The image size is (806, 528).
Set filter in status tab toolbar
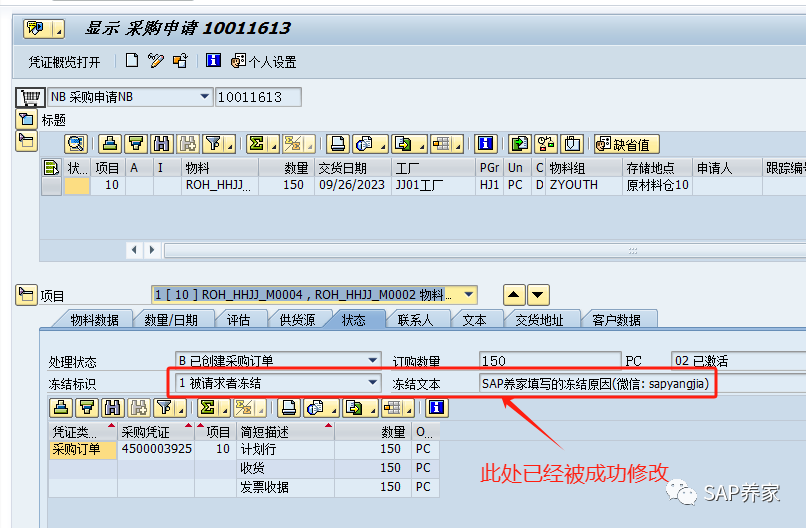(x=164, y=408)
